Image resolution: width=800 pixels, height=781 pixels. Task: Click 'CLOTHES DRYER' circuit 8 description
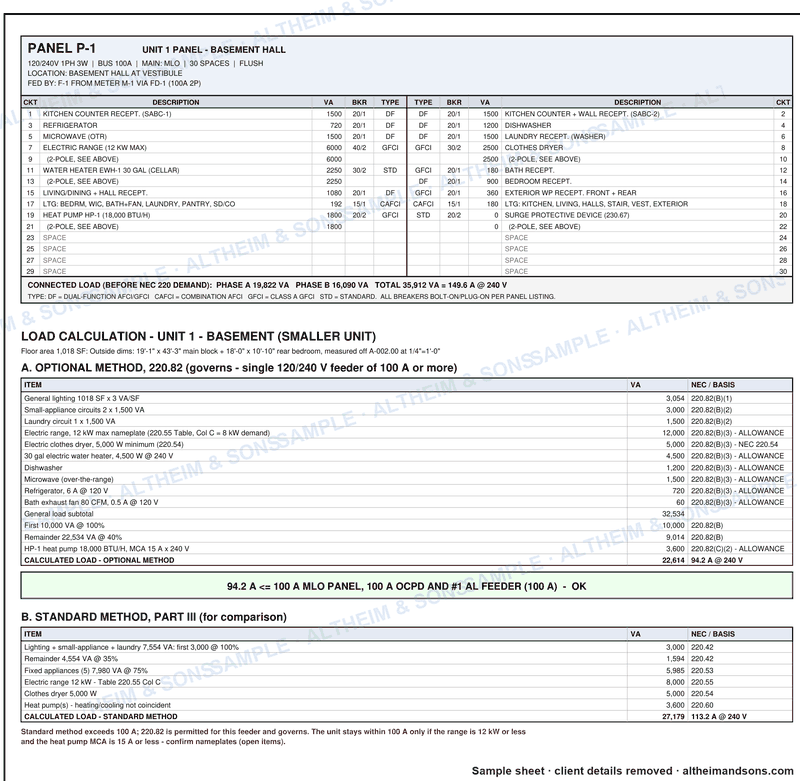[x=534, y=148]
